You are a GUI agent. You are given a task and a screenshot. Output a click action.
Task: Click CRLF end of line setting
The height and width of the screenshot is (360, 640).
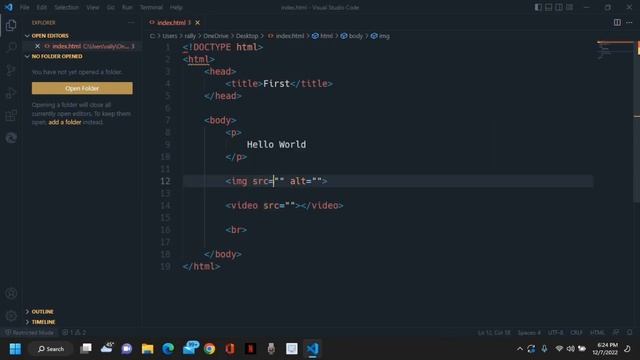tap(576, 333)
